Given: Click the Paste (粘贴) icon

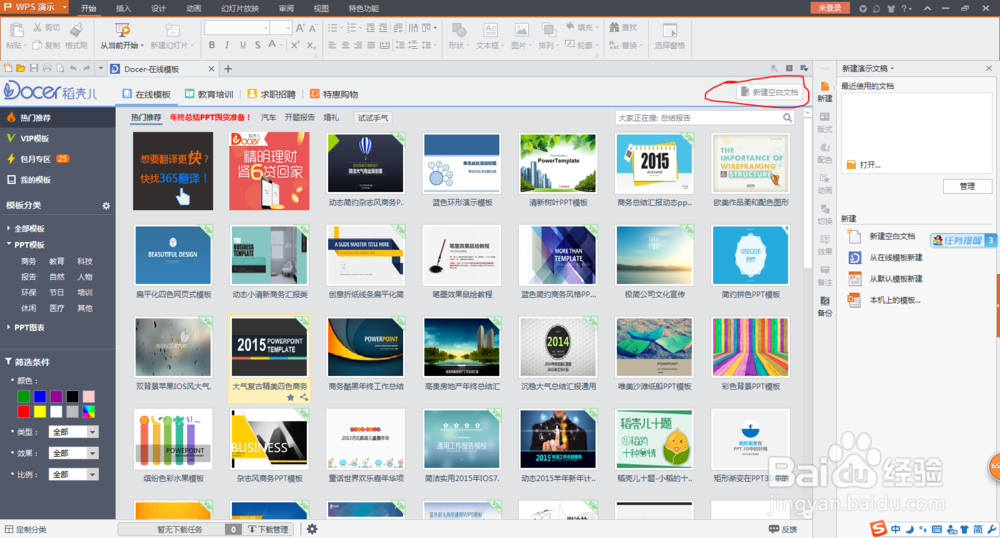Looking at the screenshot, I should point(17,30).
